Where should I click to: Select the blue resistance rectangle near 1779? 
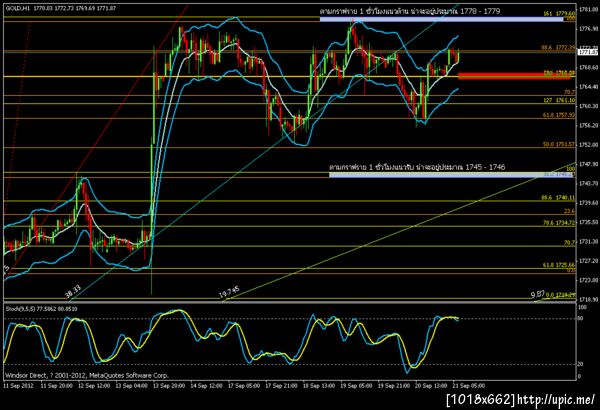pos(441,19)
